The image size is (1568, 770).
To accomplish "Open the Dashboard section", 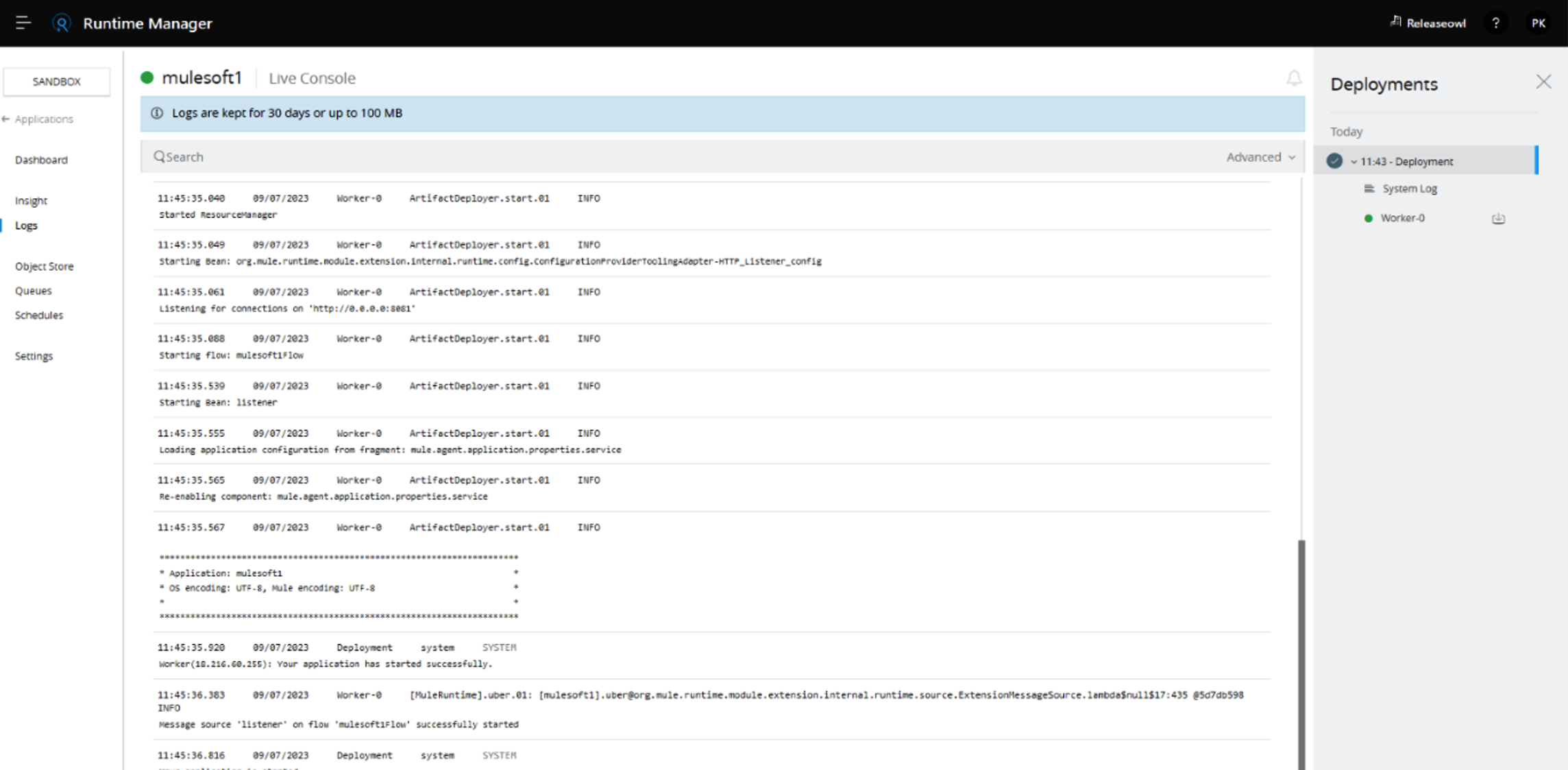I will [x=41, y=160].
